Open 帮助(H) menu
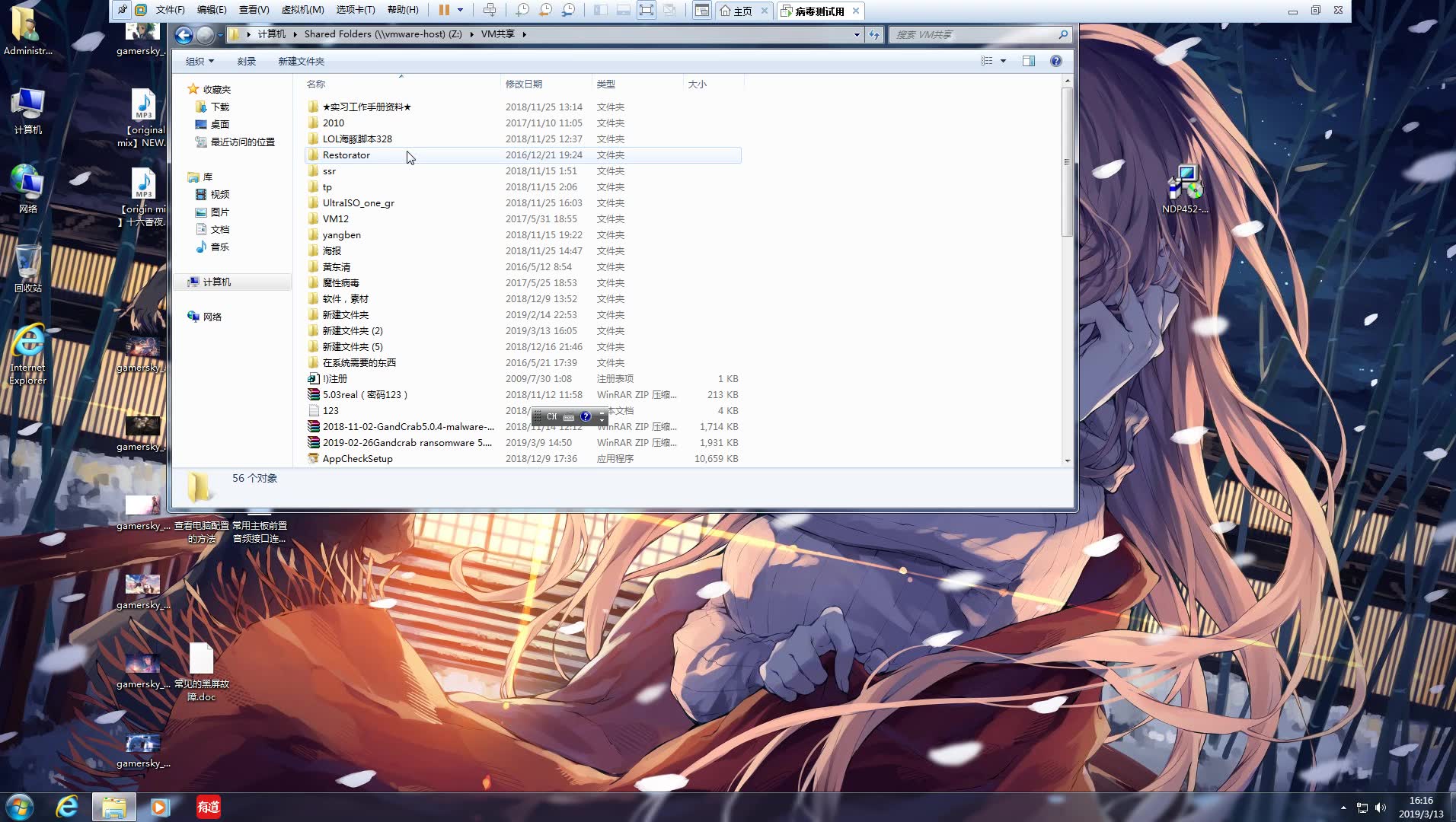Image resolution: width=1456 pixels, height=822 pixels. pyautogui.click(x=403, y=10)
